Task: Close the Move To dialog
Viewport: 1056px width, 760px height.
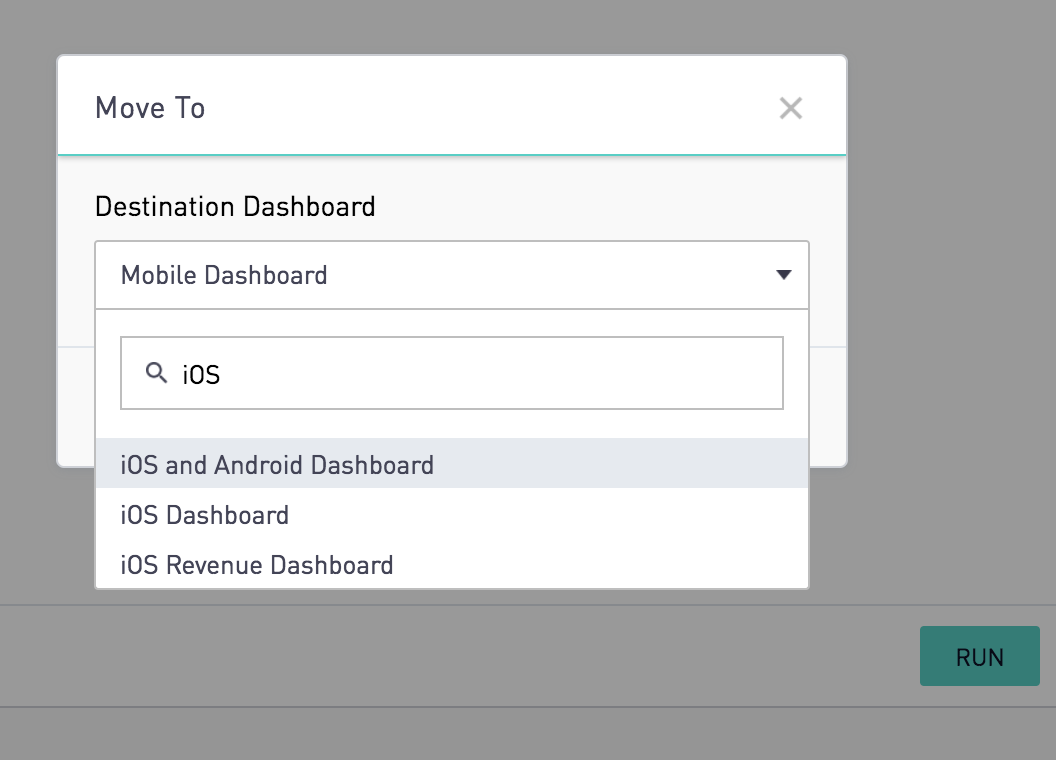Action: [790, 108]
